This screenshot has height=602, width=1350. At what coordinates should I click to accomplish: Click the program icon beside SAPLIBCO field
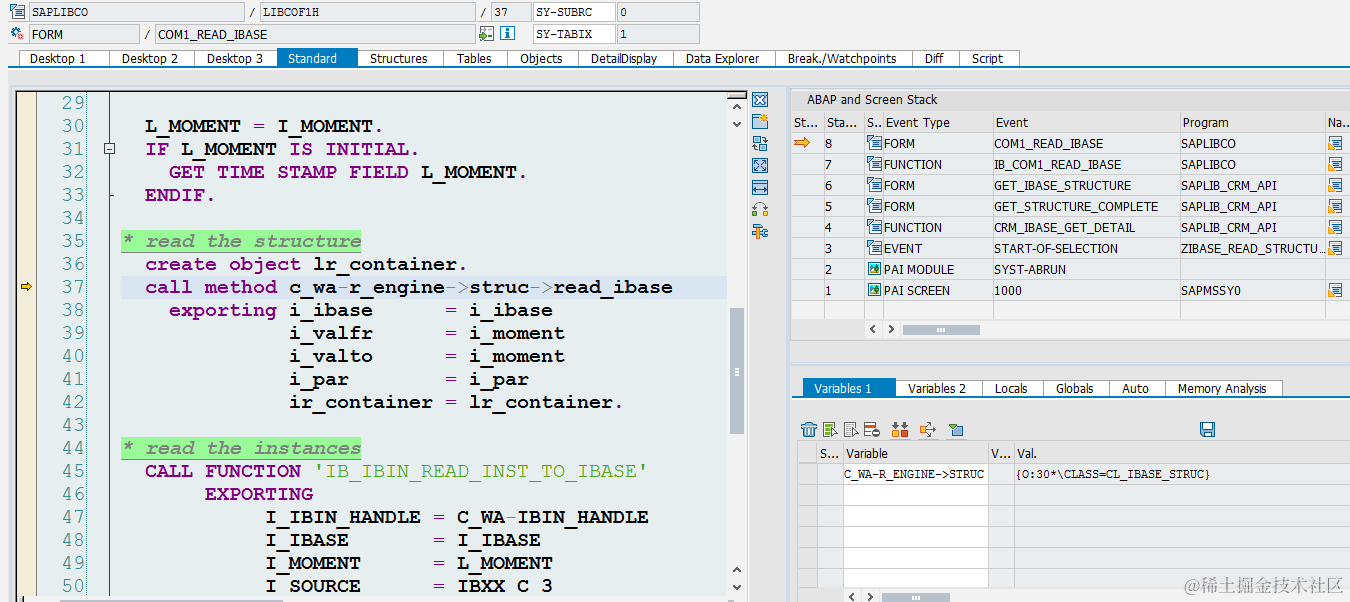[x=16, y=12]
